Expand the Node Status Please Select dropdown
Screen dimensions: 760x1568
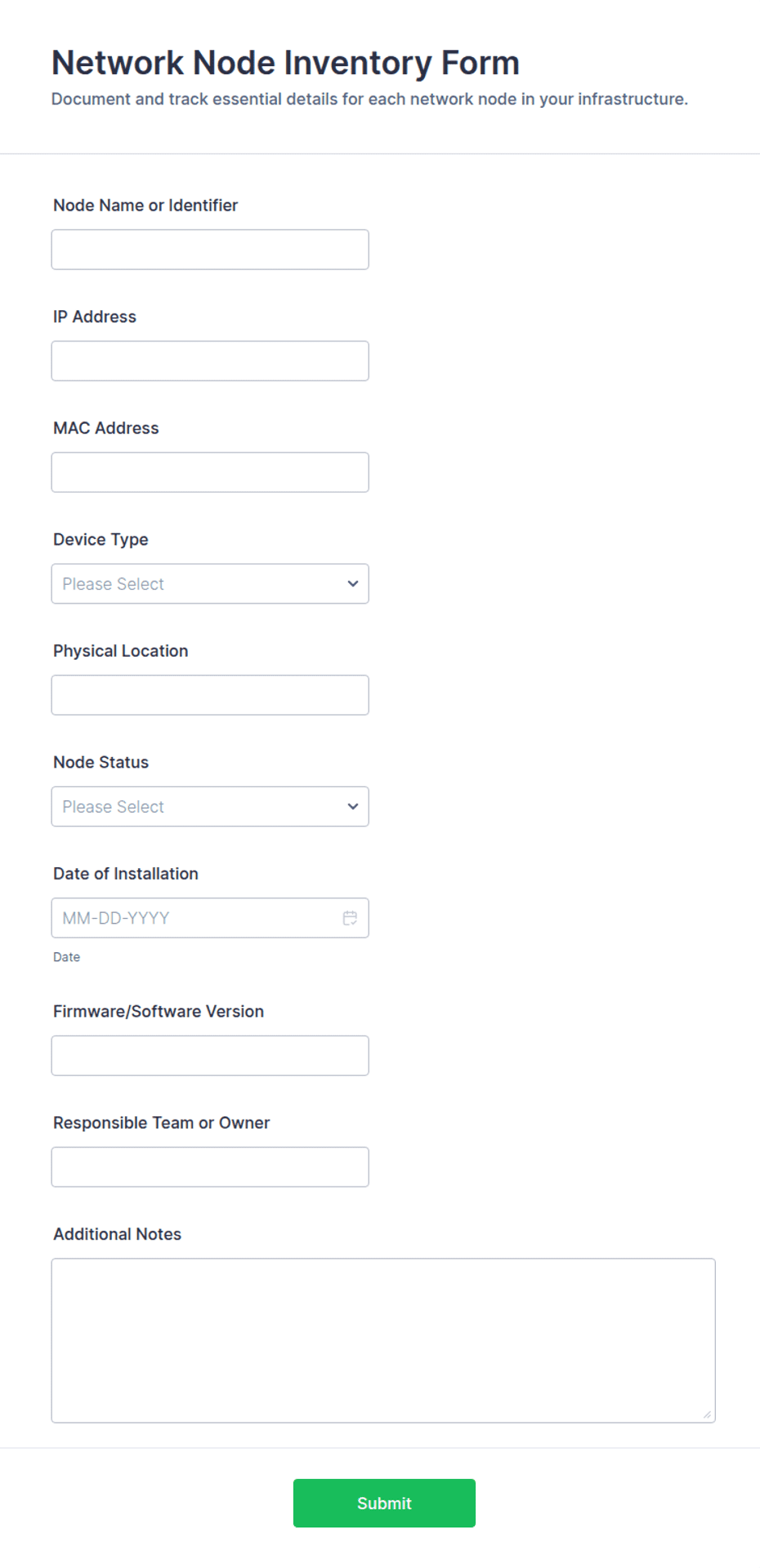(x=210, y=807)
